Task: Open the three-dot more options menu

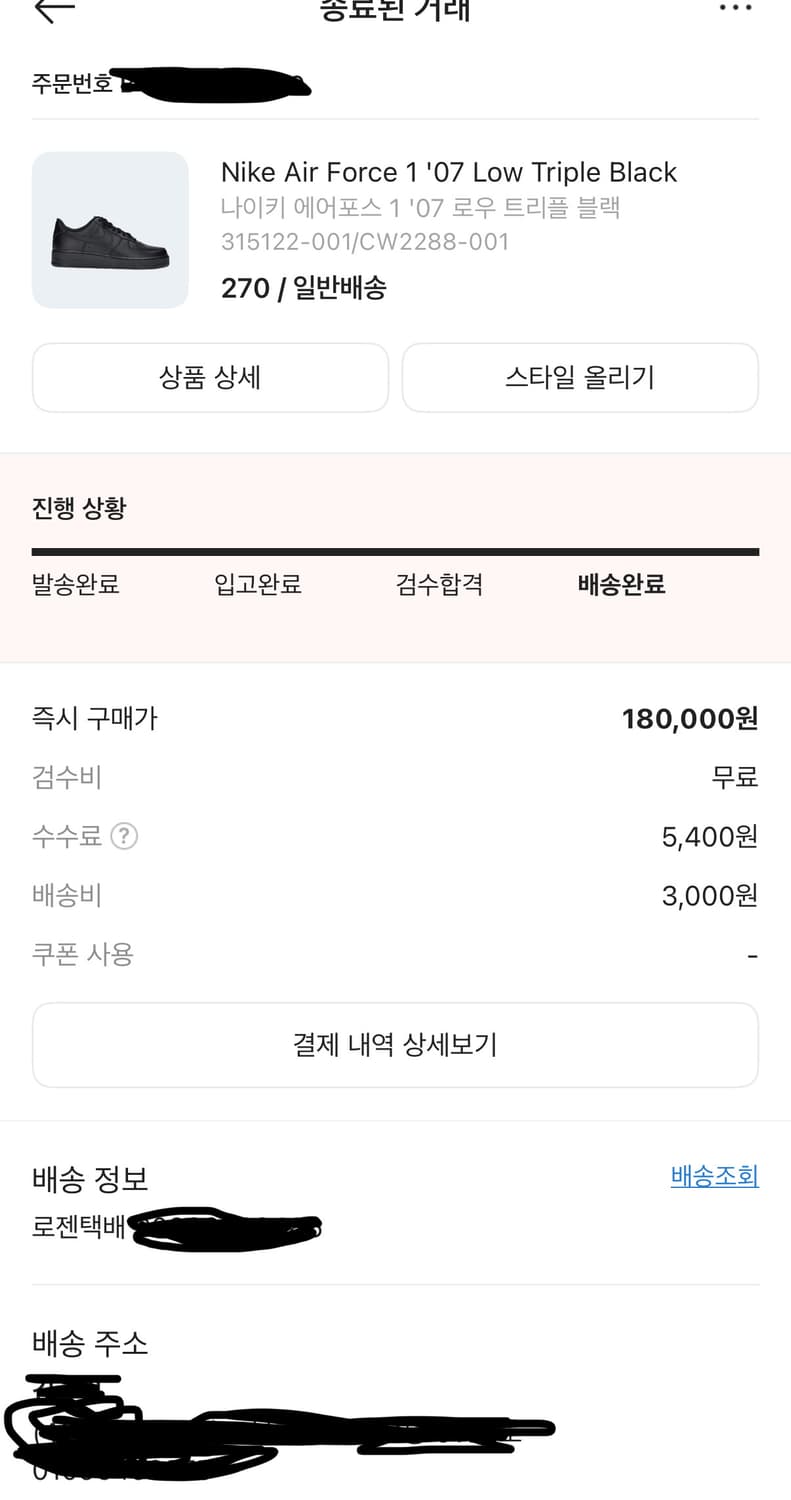Action: tap(735, 8)
